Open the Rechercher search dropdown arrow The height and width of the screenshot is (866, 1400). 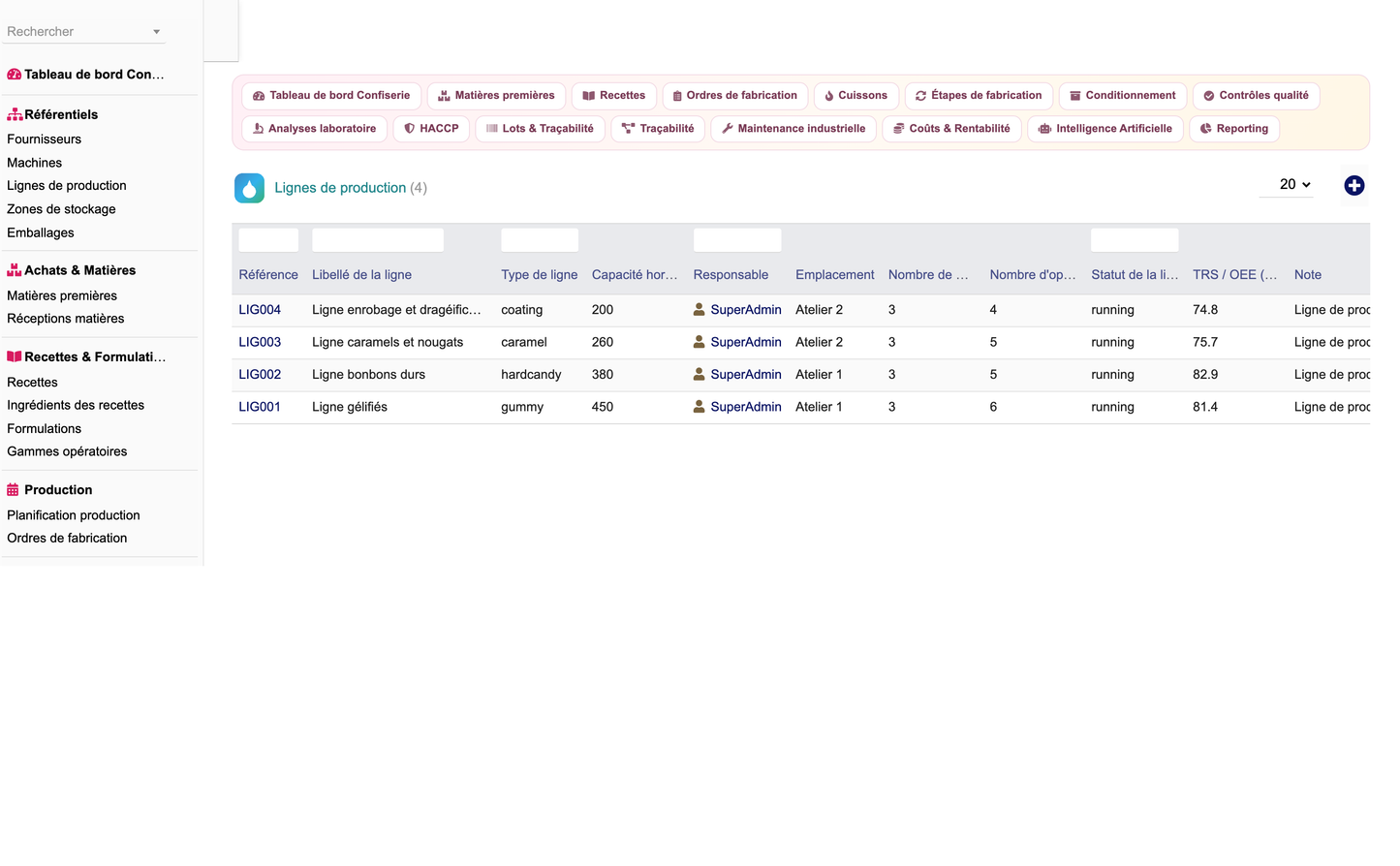pos(156,32)
